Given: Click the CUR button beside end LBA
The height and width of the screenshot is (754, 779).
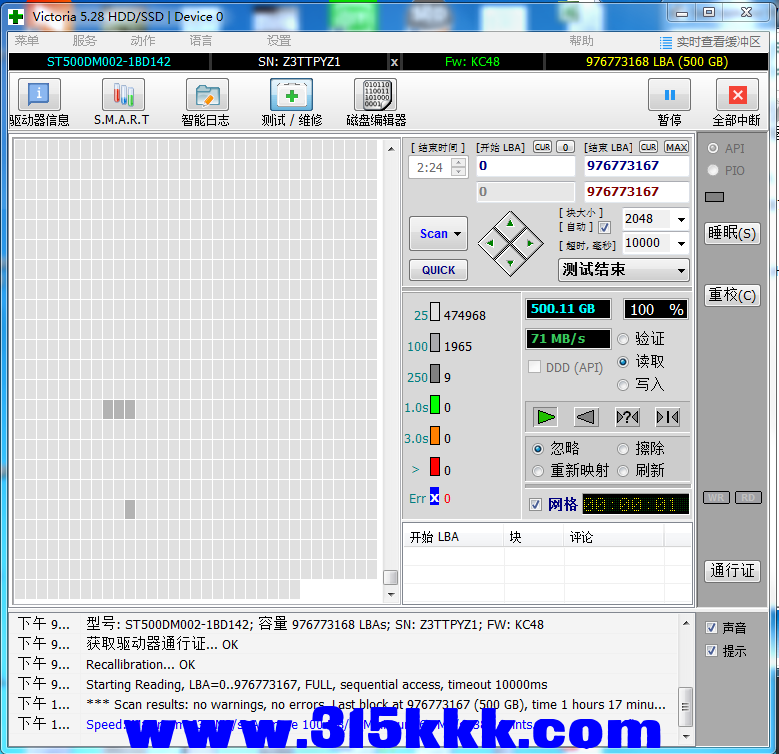Looking at the screenshot, I should point(648,148).
